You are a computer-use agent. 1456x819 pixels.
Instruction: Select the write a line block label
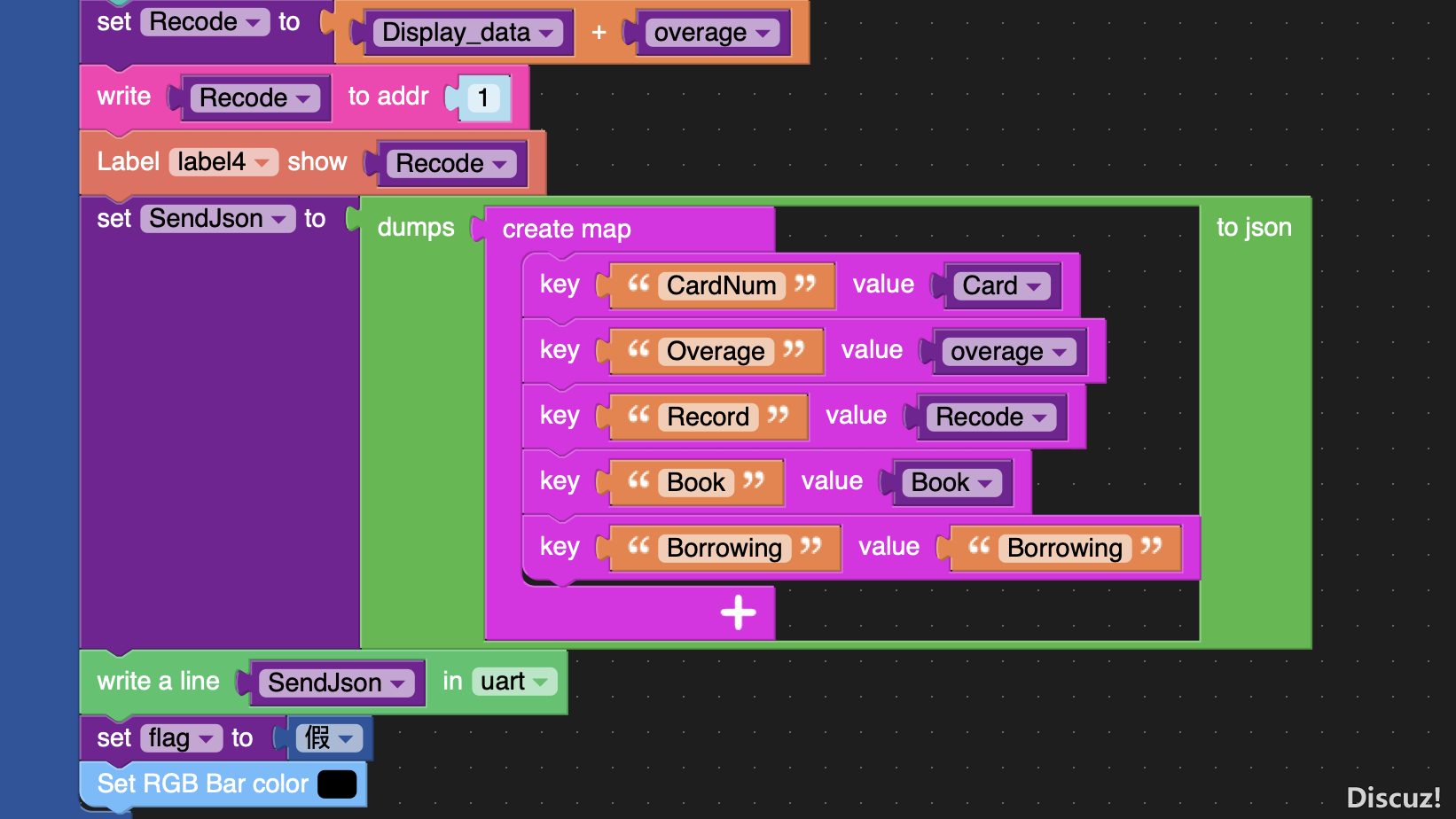pos(159,681)
